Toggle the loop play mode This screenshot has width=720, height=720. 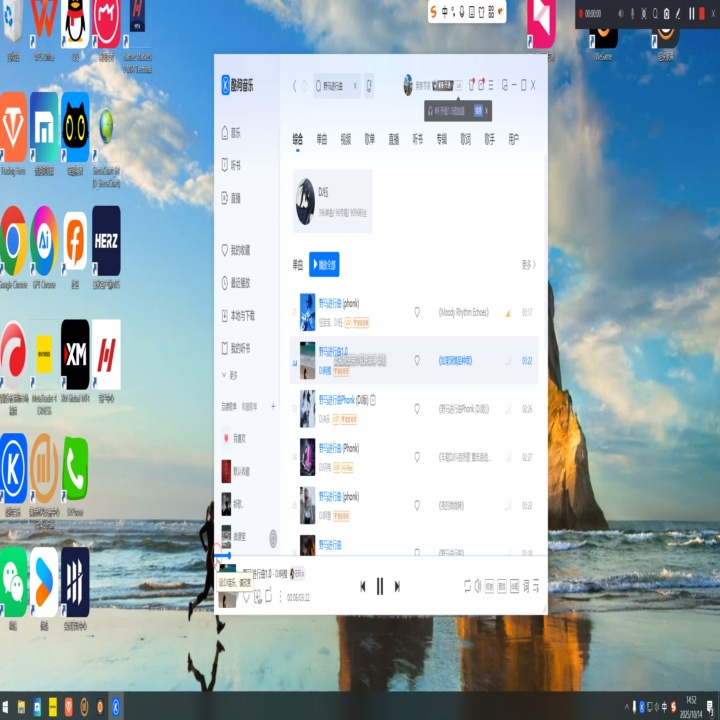(x=467, y=586)
